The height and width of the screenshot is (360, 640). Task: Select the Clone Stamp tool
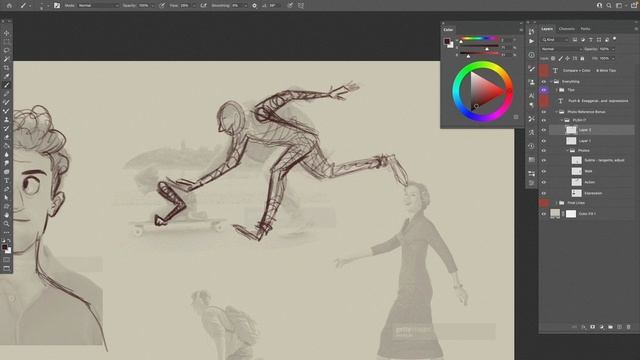[x=7, y=120]
